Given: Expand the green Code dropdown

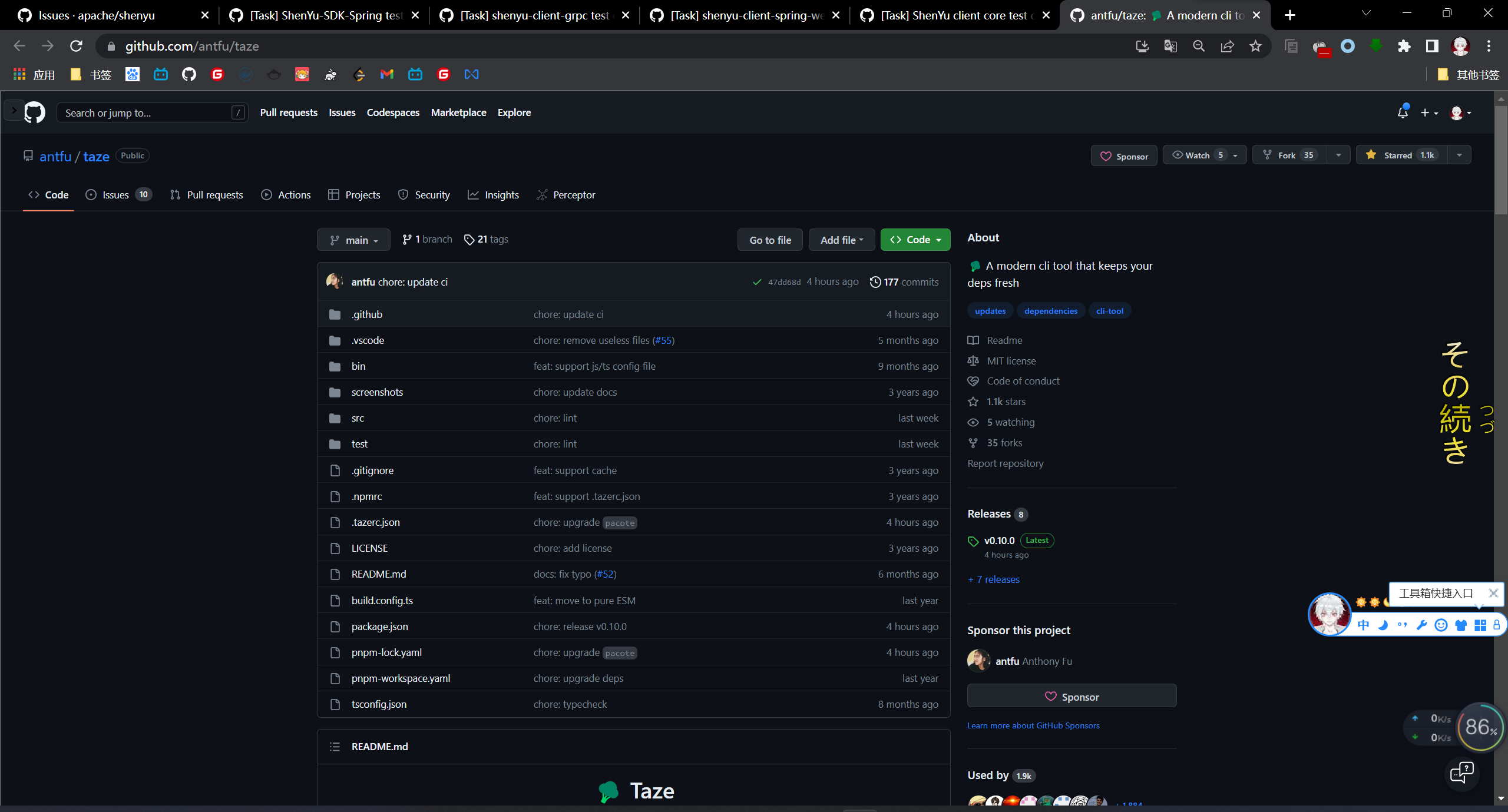Looking at the screenshot, I should point(915,240).
